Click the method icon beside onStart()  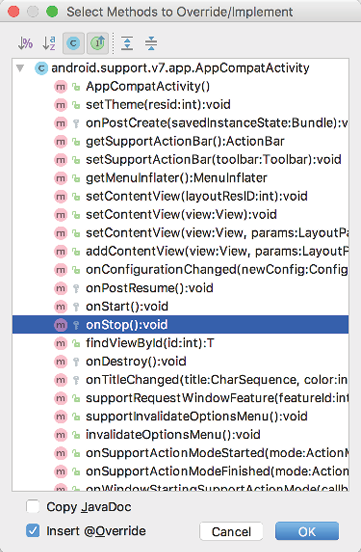pos(61,306)
